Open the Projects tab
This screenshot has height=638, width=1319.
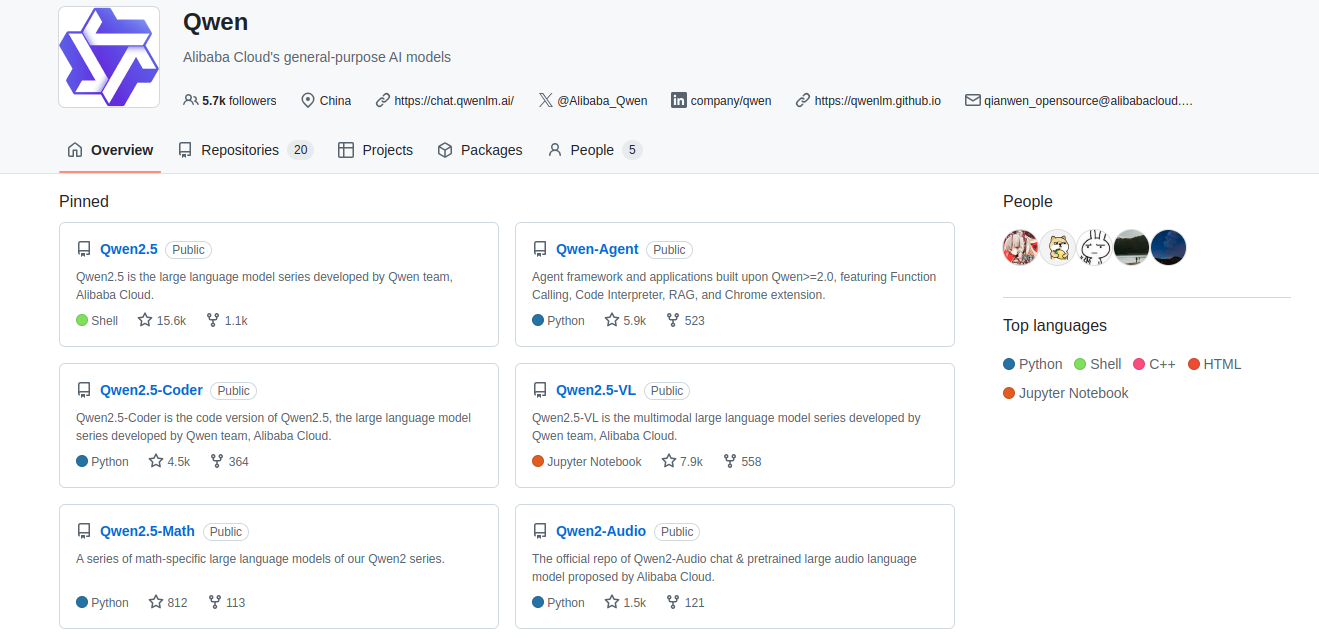pos(375,150)
